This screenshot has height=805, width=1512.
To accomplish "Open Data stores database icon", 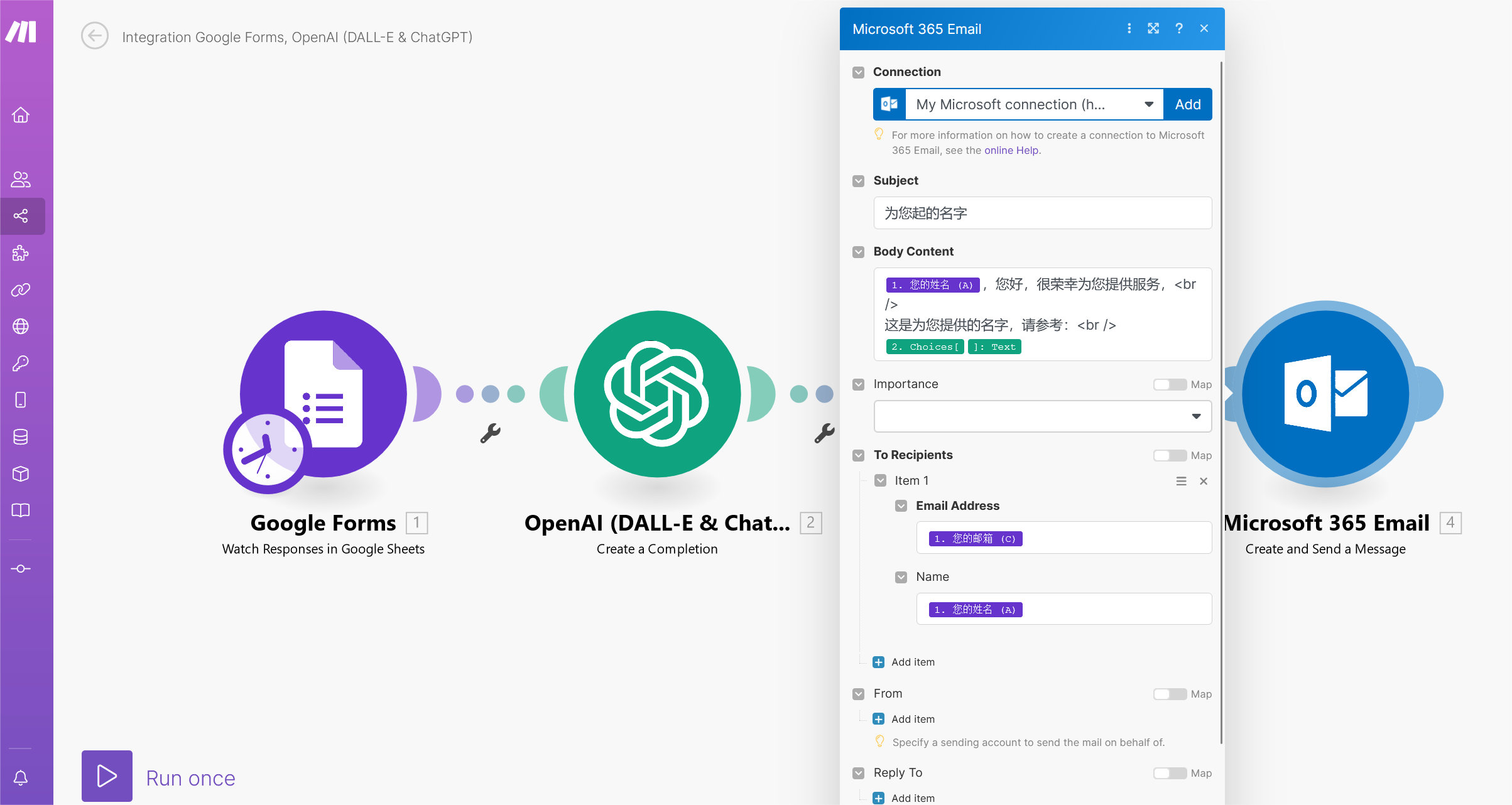I will 21,437.
